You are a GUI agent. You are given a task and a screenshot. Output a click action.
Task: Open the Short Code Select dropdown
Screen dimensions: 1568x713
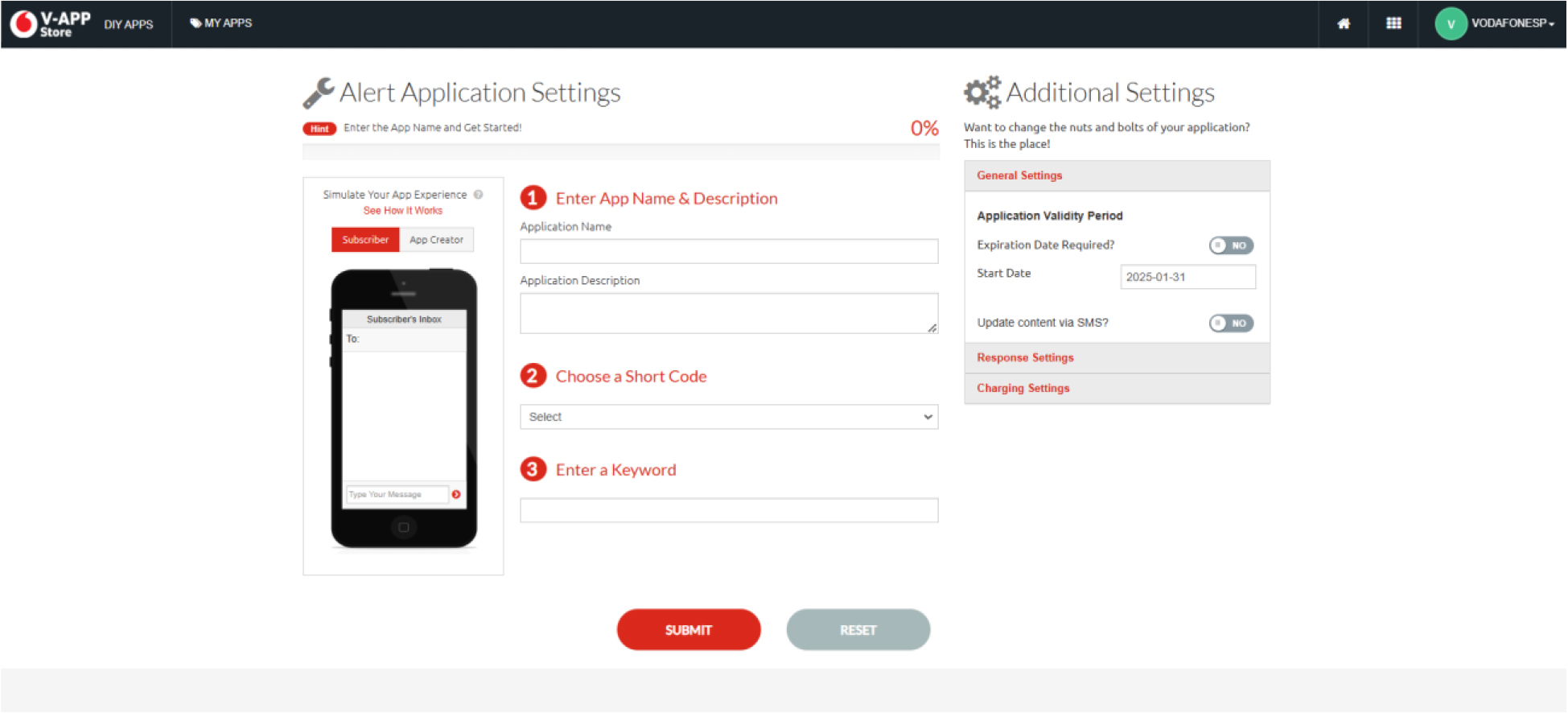[x=729, y=417]
